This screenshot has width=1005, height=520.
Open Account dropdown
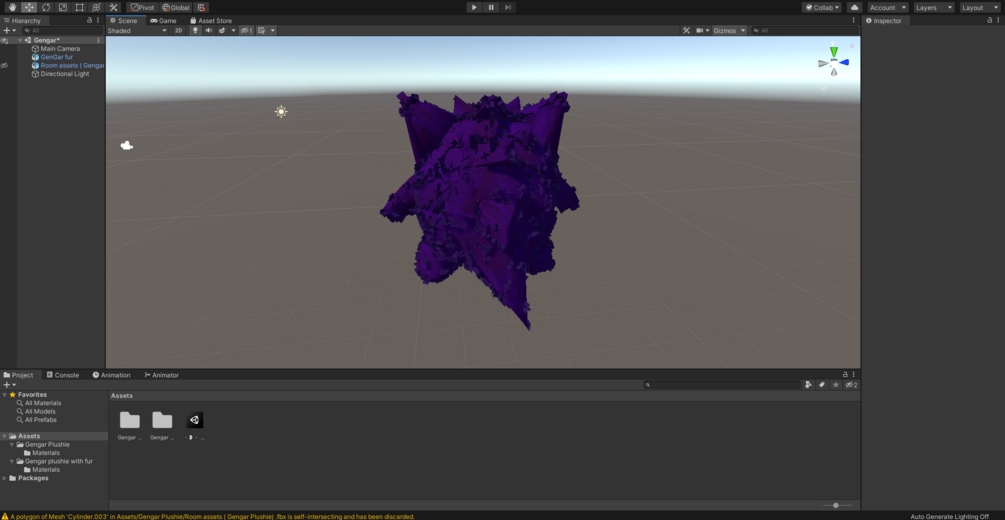(x=888, y=7)
